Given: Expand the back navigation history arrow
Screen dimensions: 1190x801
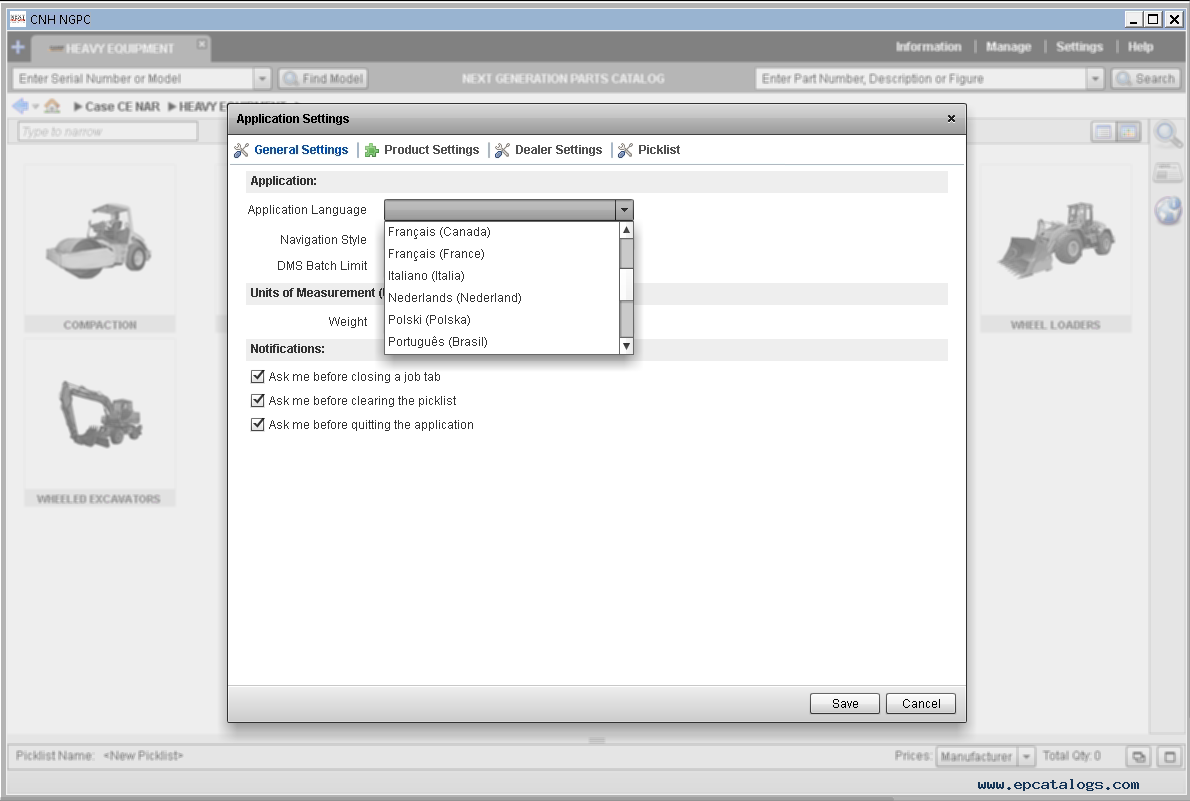Looking at the screenshot, I should coord(35,107).
